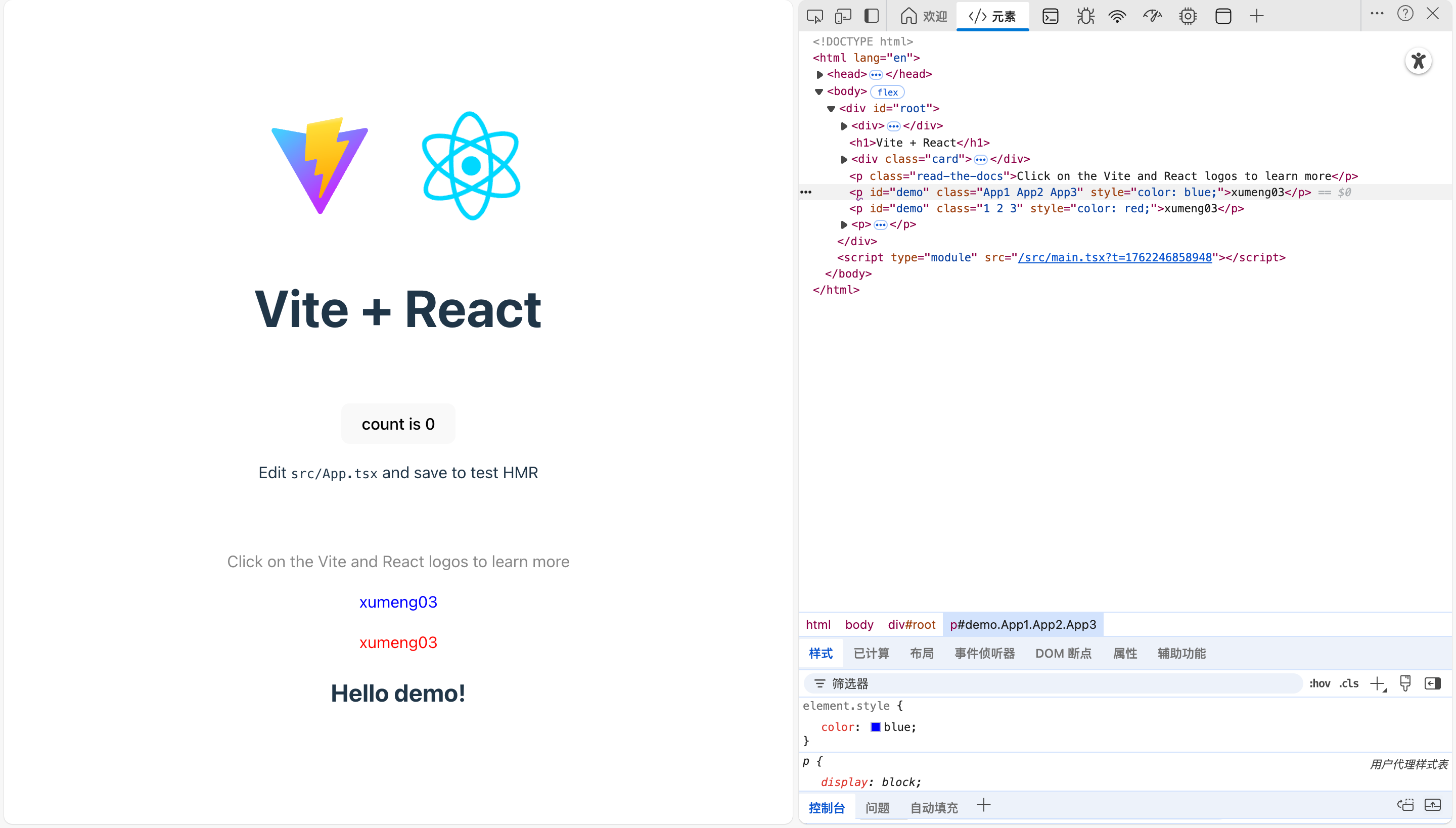Click the blue color swatch in element.style
The image size is (1456, 828).
pyautogui.click(x=875, y=727)
